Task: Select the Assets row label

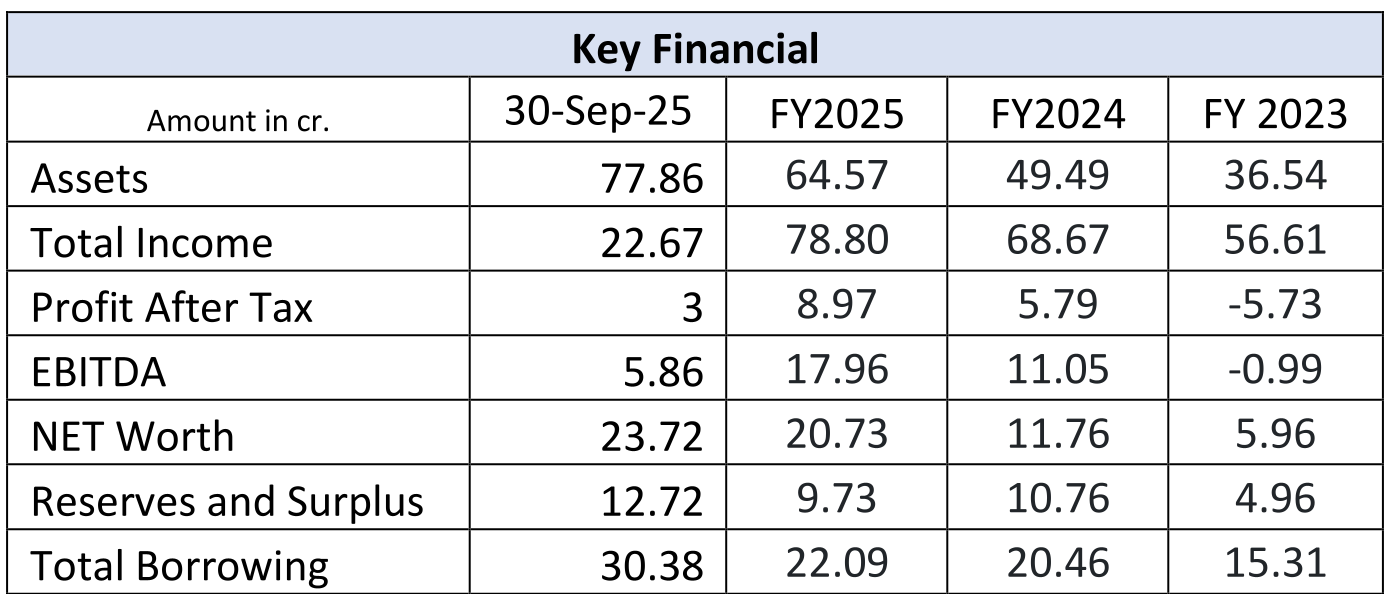Action: 90,179
